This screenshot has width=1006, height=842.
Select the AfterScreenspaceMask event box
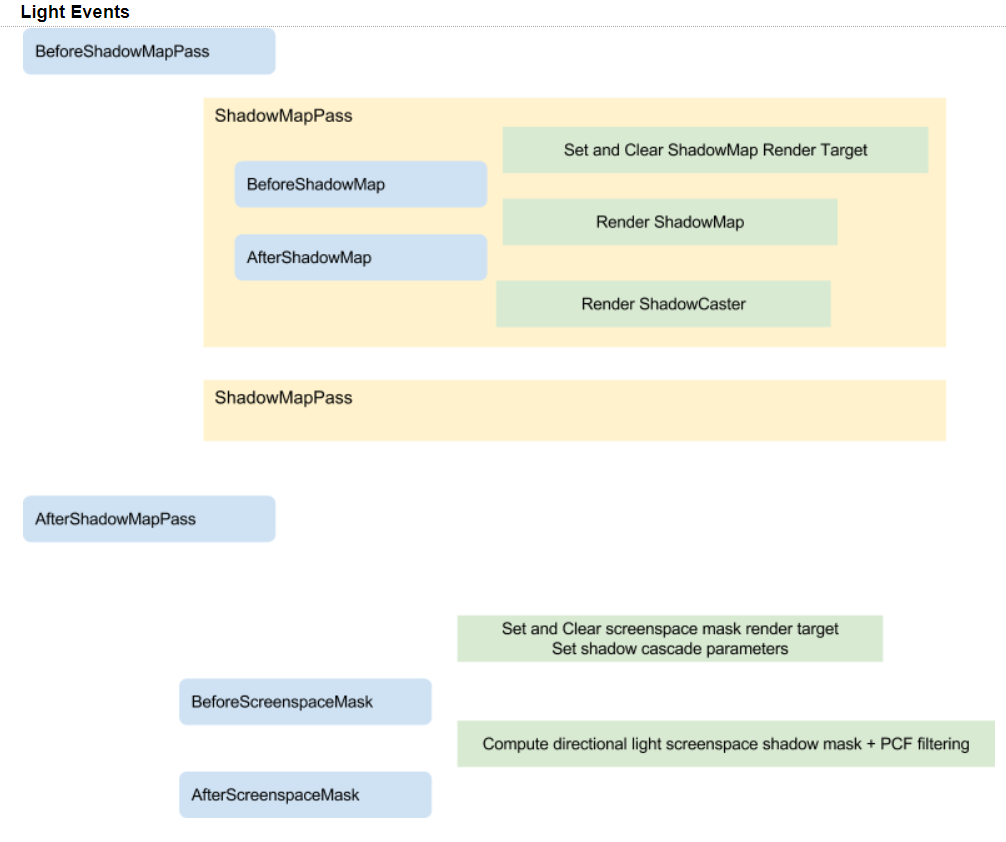click(x=305, y=795)
